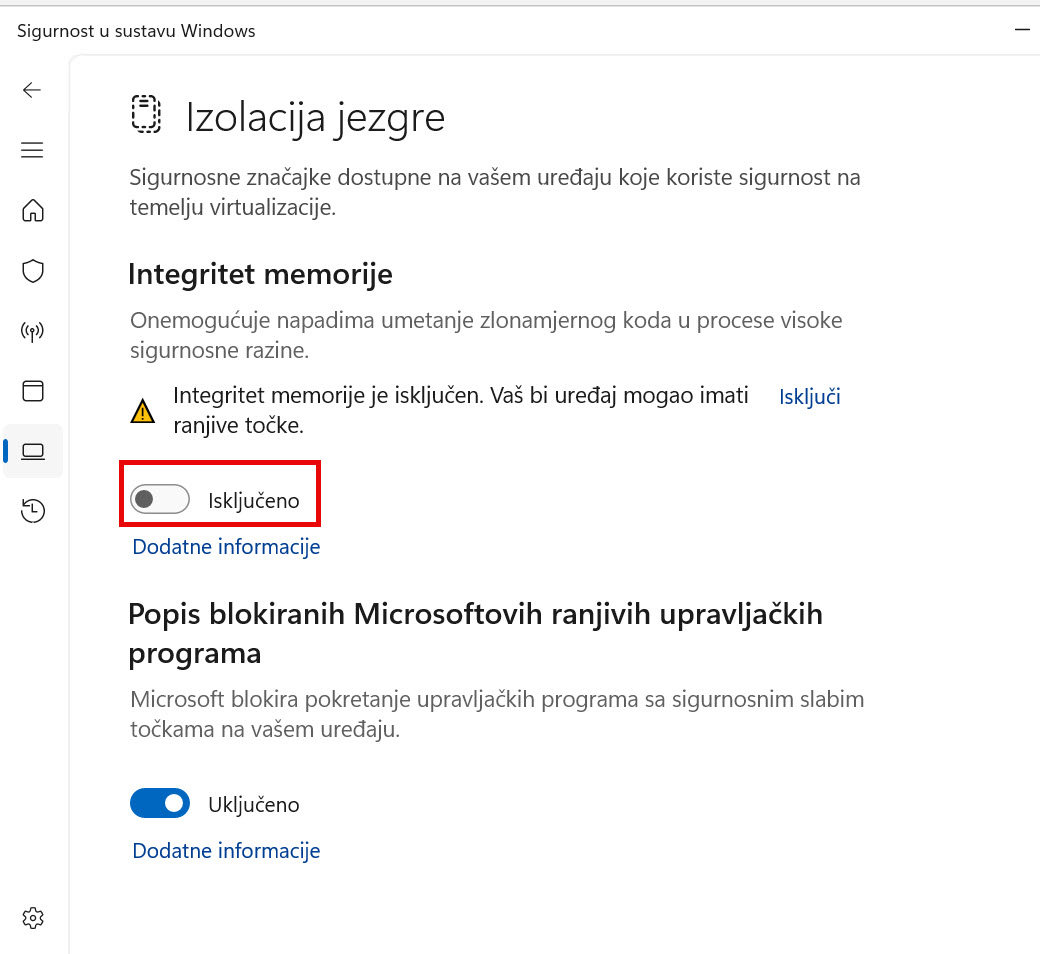
Task: Click the Uključeno toggle label
Action: tap(253, 805)
